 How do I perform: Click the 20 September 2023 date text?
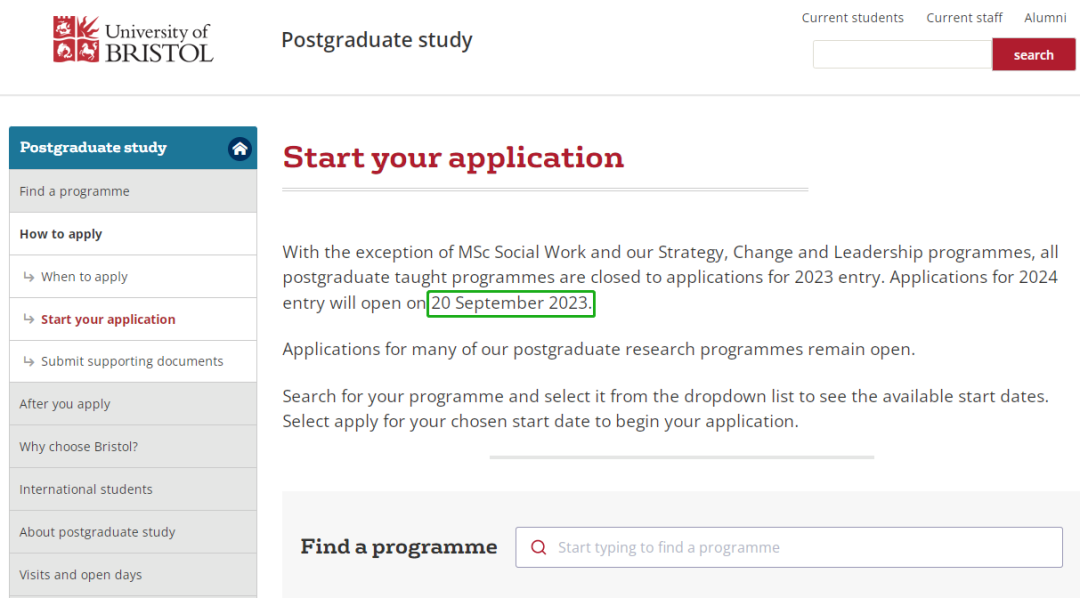tap(511, 303)
